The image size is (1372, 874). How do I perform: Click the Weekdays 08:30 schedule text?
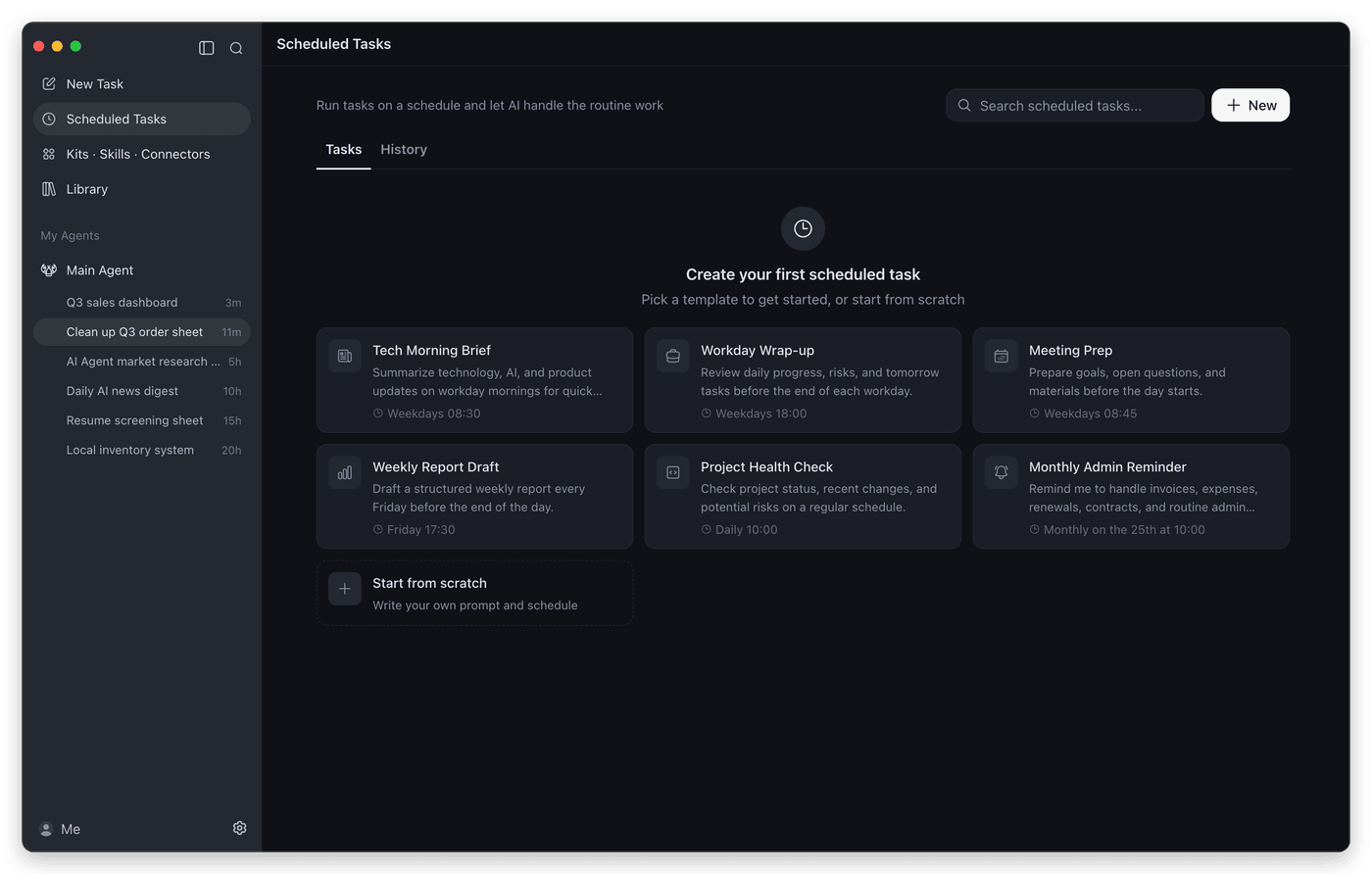(434, 413)
